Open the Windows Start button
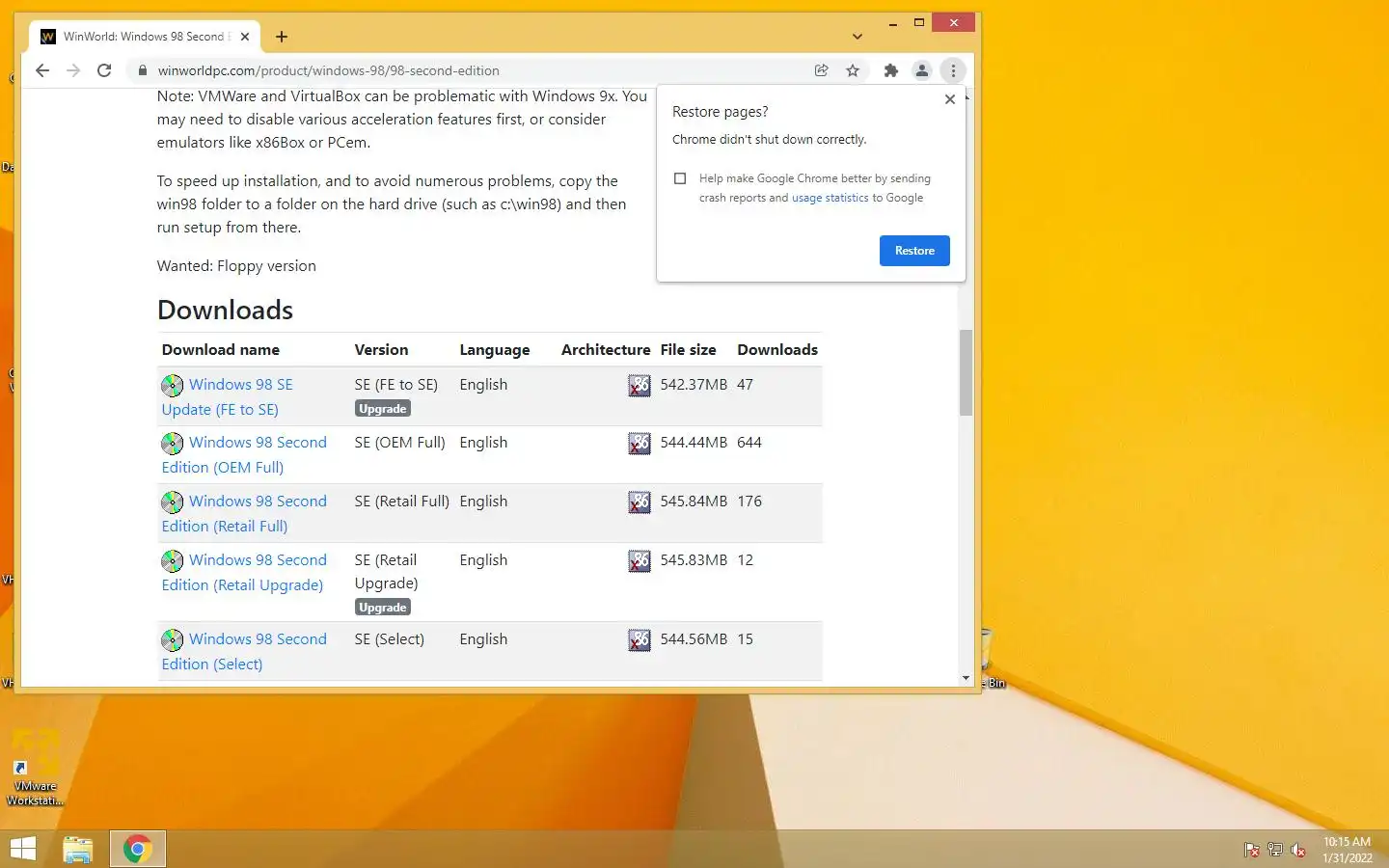Image resolution: width=1389 pixels, height=868 pixels. tap(22, 849)
